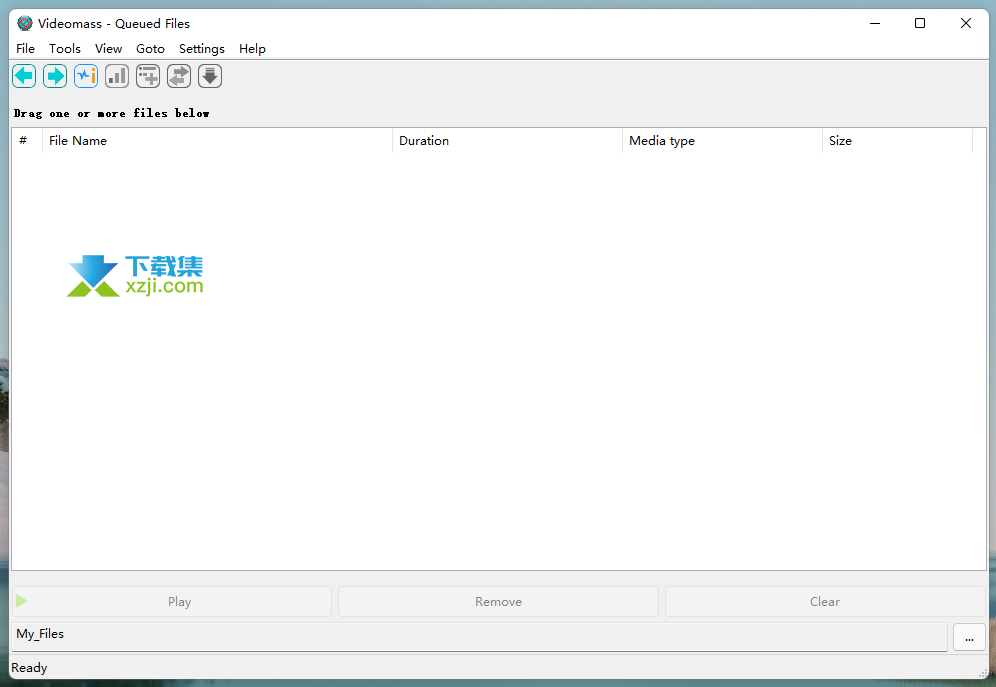
Task: Click the # column header
Action: pos(27,141)
